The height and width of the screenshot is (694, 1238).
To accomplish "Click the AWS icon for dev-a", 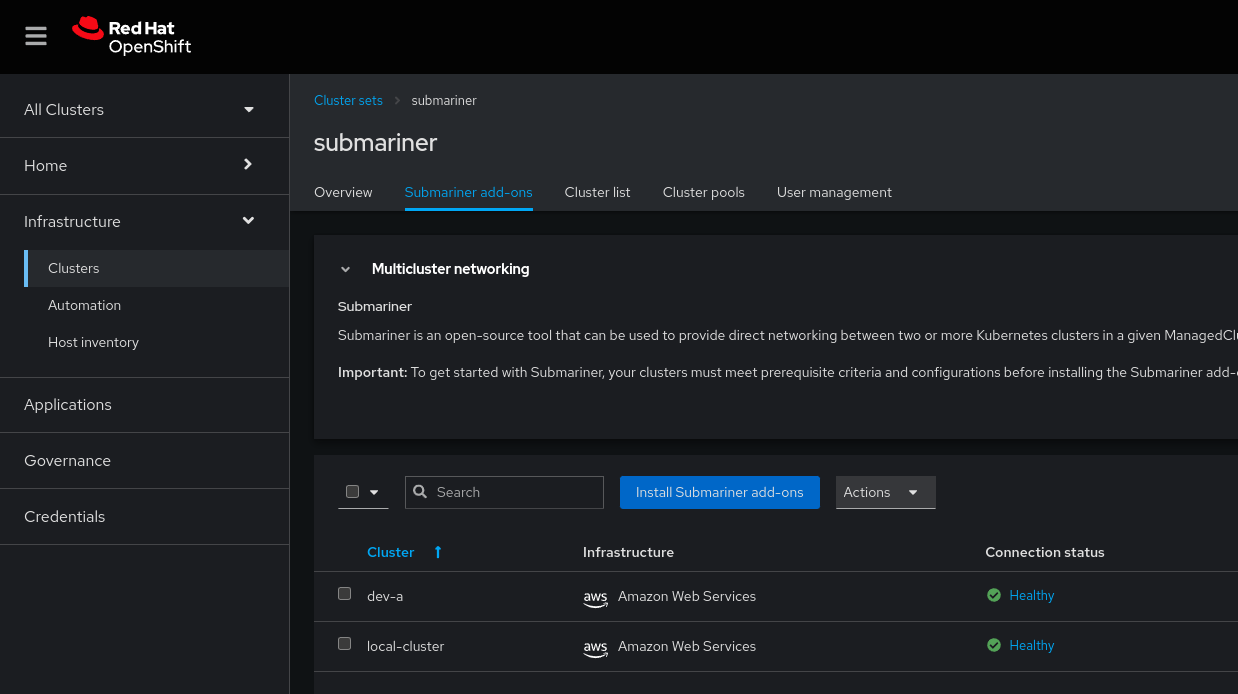I will [595, 597].
